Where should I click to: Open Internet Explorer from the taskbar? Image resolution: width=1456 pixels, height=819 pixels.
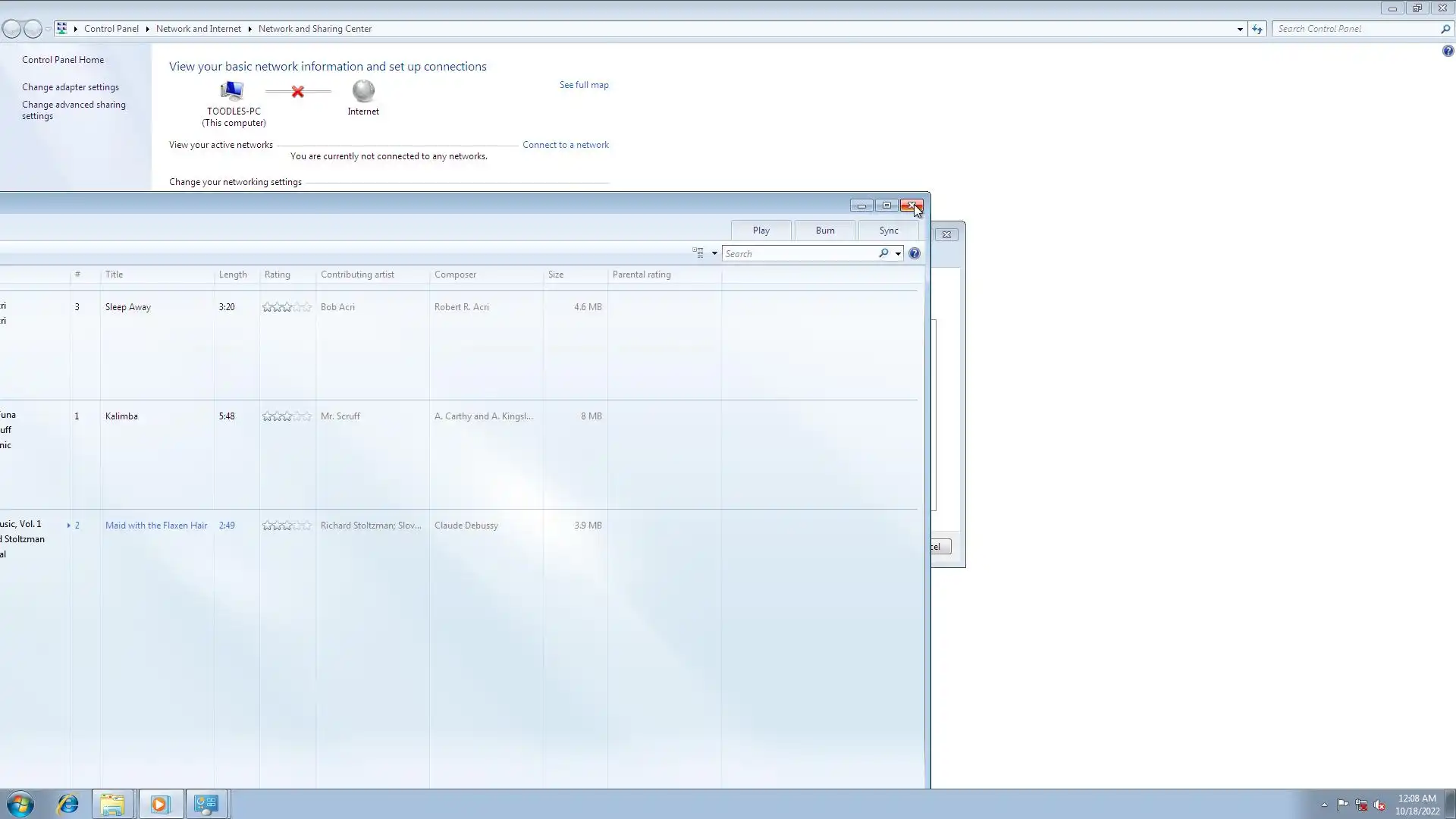68,804
